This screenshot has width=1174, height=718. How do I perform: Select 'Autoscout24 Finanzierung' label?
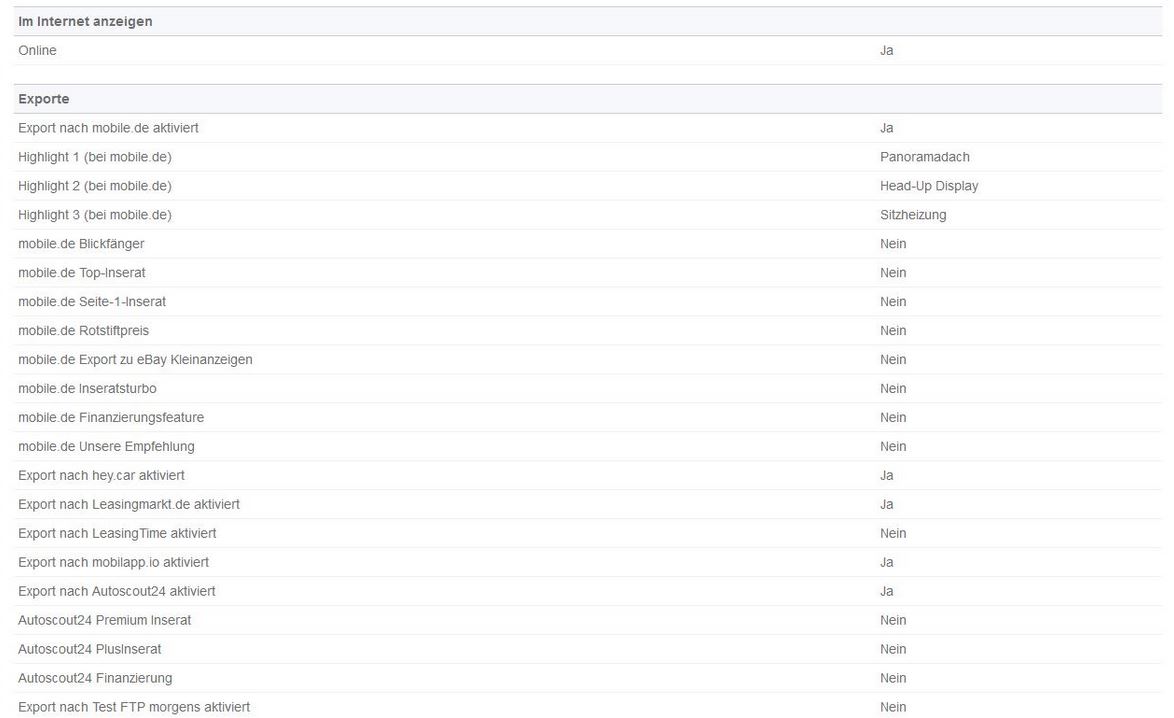click(95, 678)
